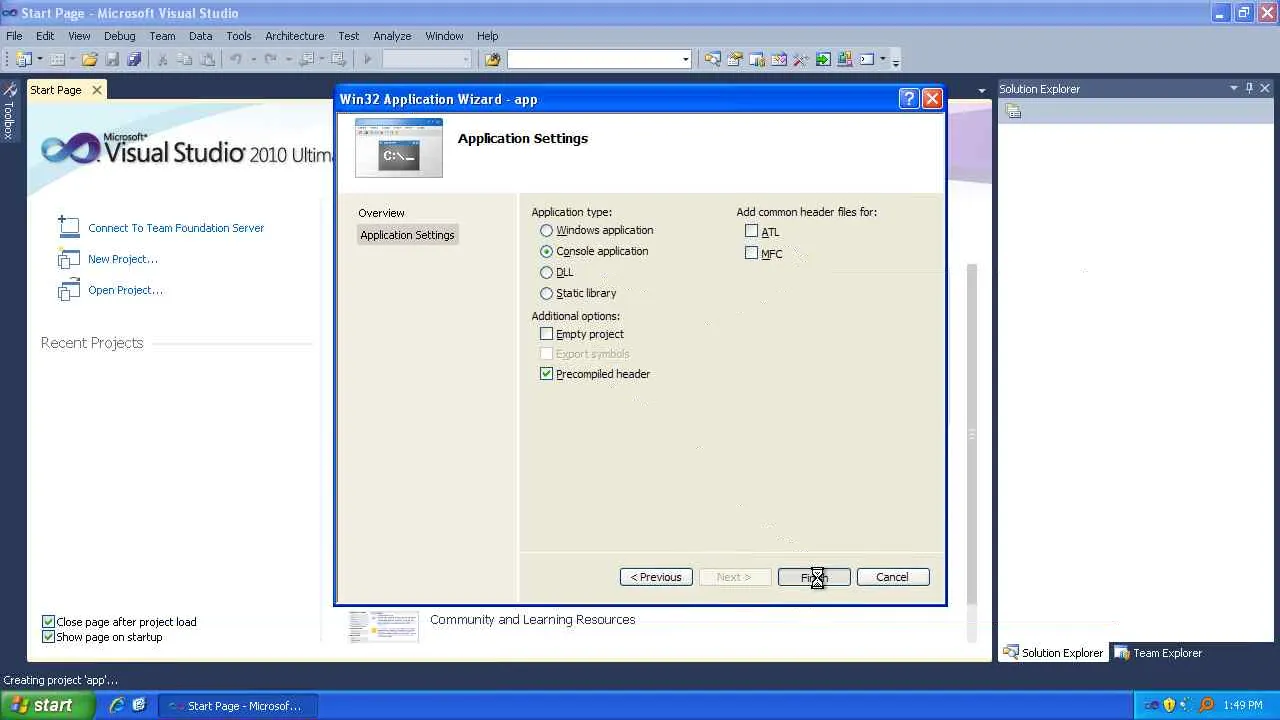Screen dimensions: 1280x720
Task: Click the Team Explorer toolbar icon
Action: coord(757,59)
